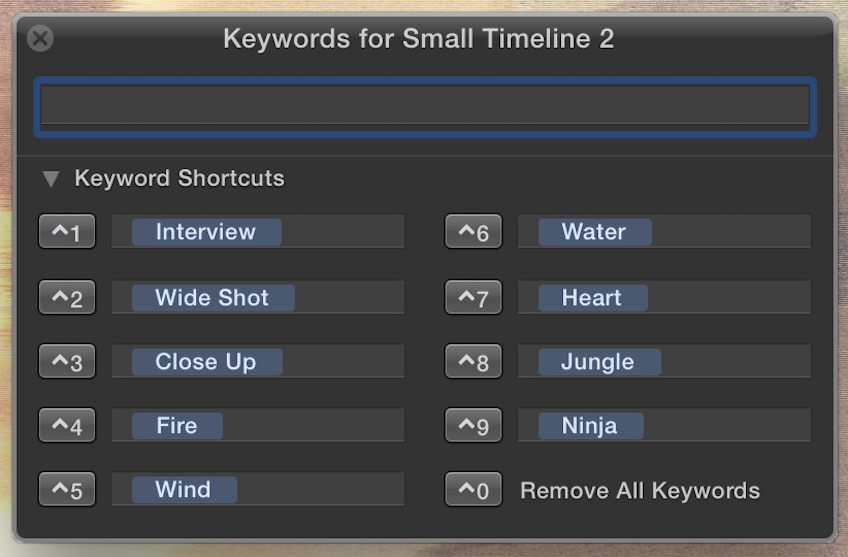Select the Wide Shot keyword token
Viewport: 848px width, 557px height.
point(212,298)
